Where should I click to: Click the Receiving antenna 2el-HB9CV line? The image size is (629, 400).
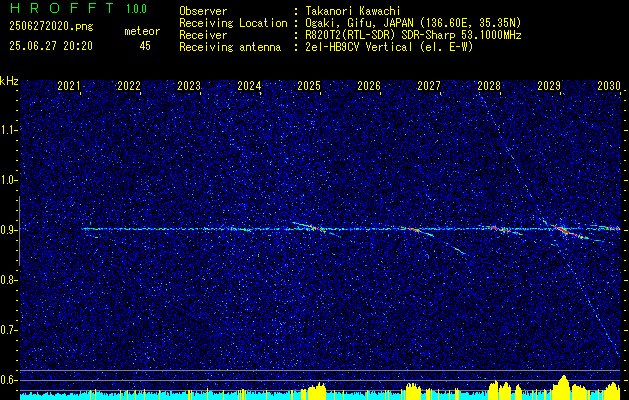388,47
